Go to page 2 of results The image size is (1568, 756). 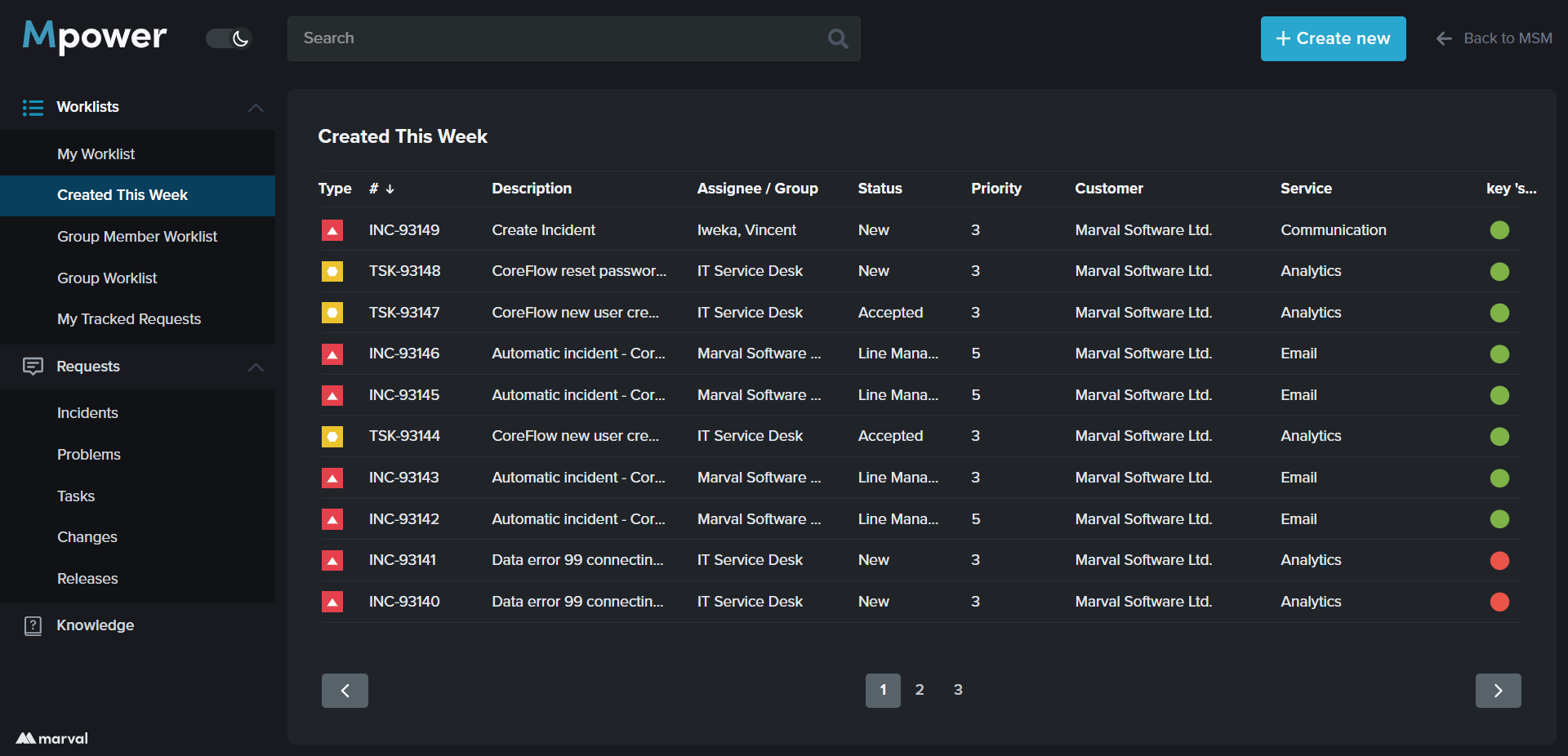(920, 690)
